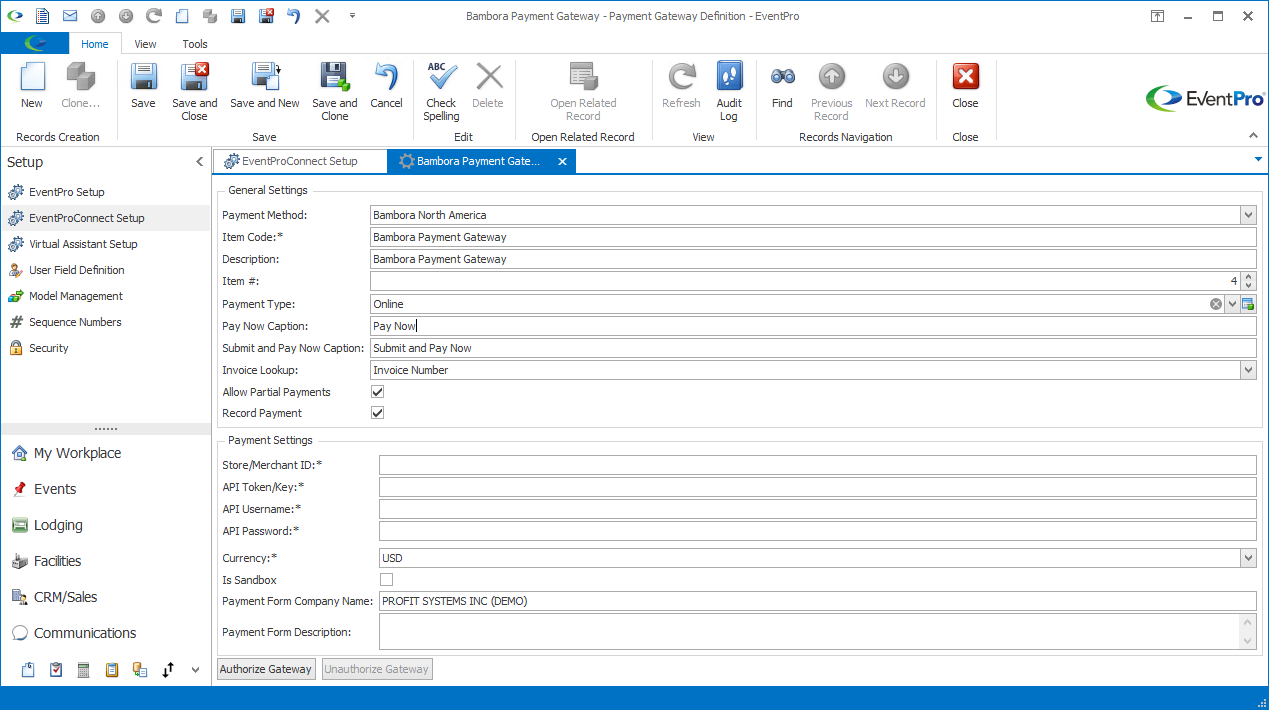1269x710 pixels.
Task: Switch to the Tools ribbon tab
Action: [195, 44]
